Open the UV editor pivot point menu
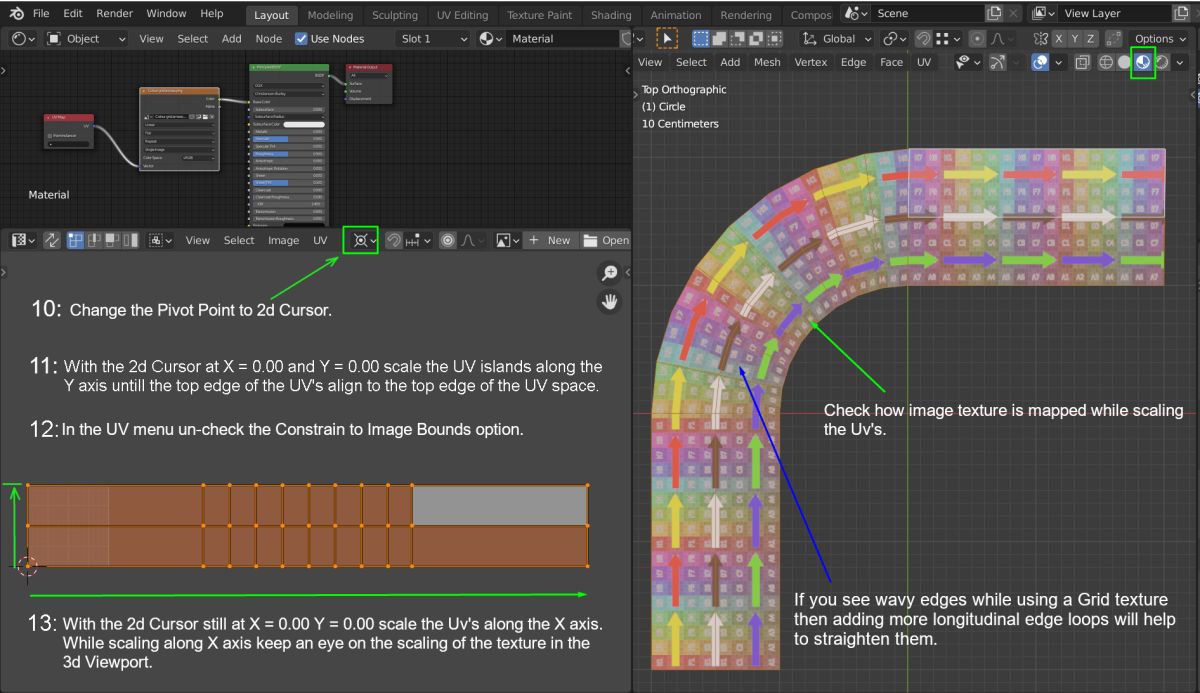 [360, 240]
